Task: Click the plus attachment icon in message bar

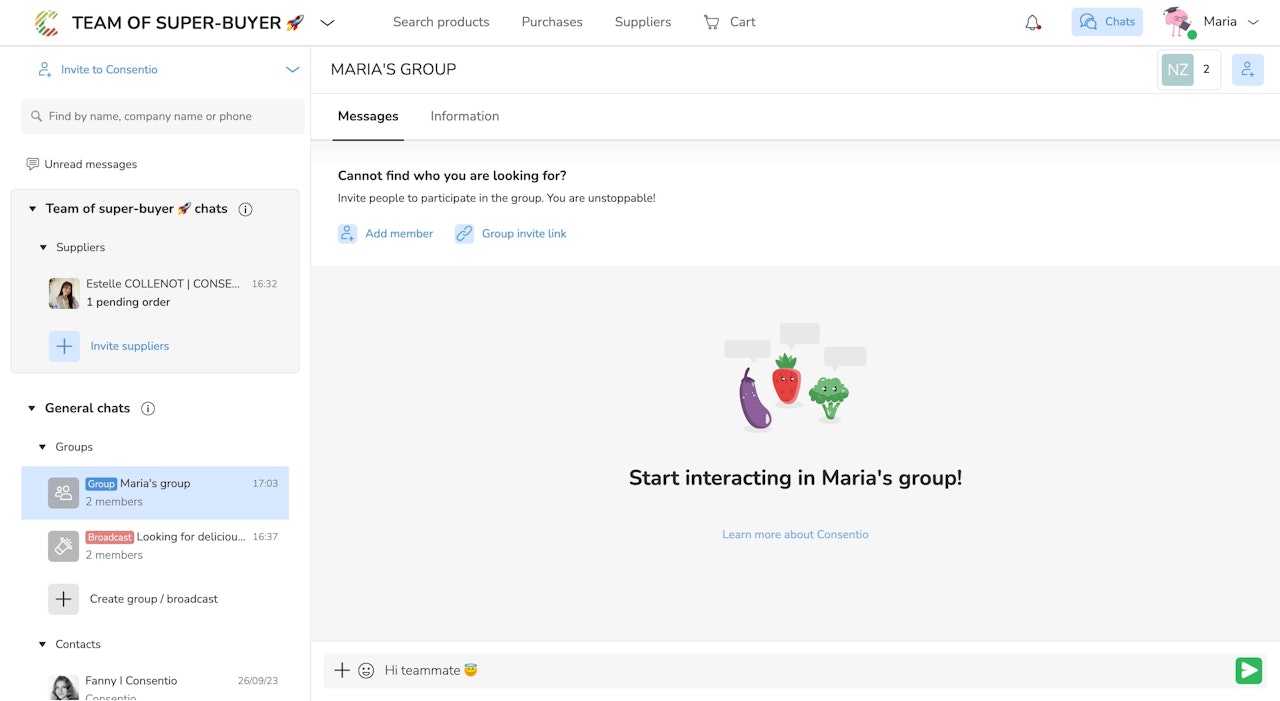Action: pyautogui.click(x=342, y=671)
